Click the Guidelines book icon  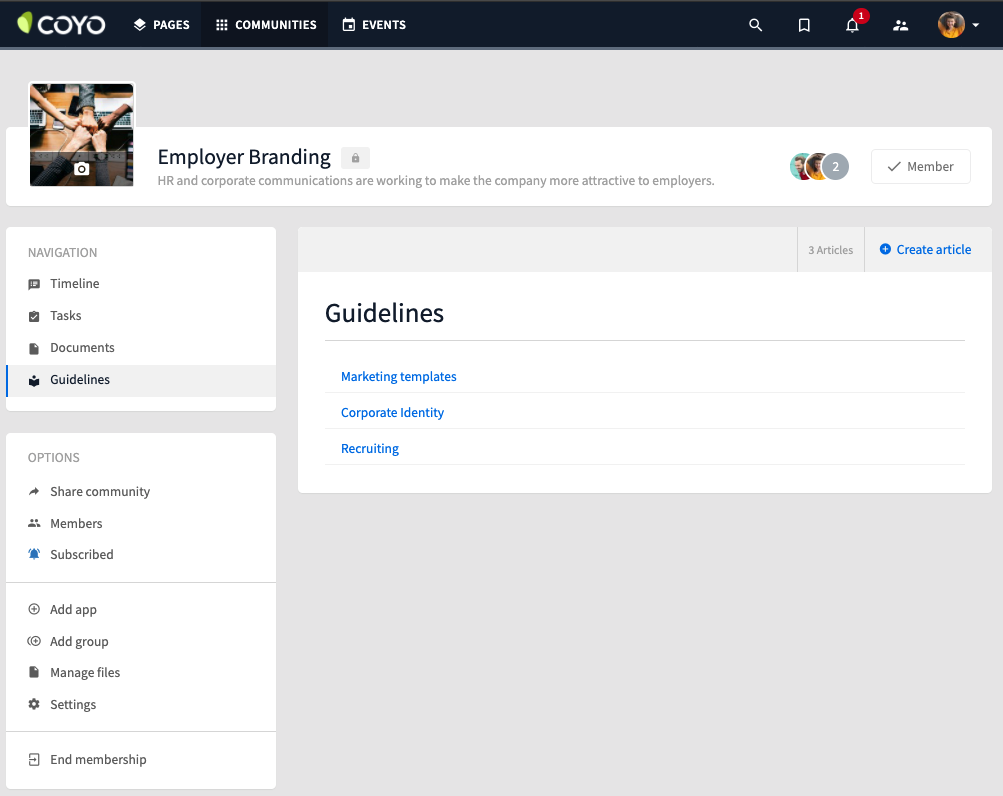click(34, 381)
